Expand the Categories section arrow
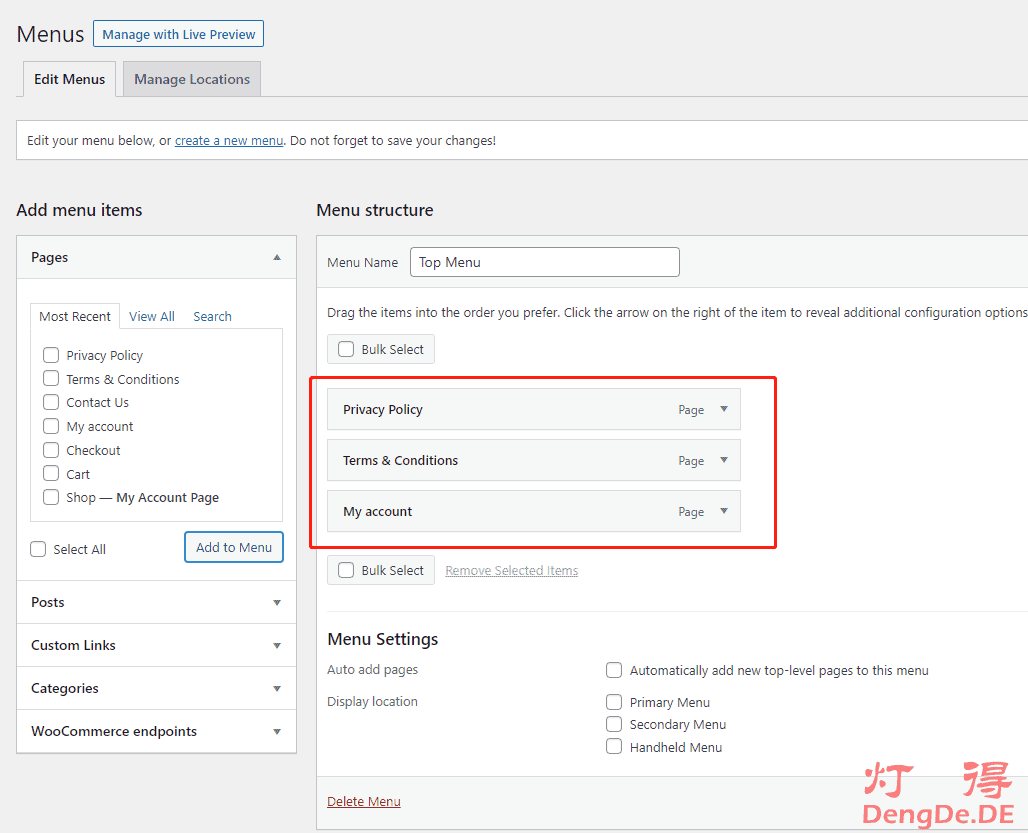 (x=277, y=688)
